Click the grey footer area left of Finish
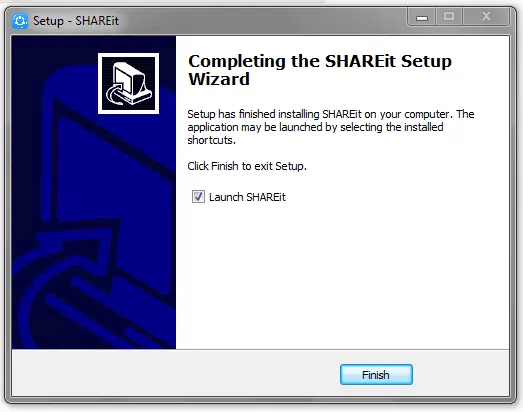 173,374
